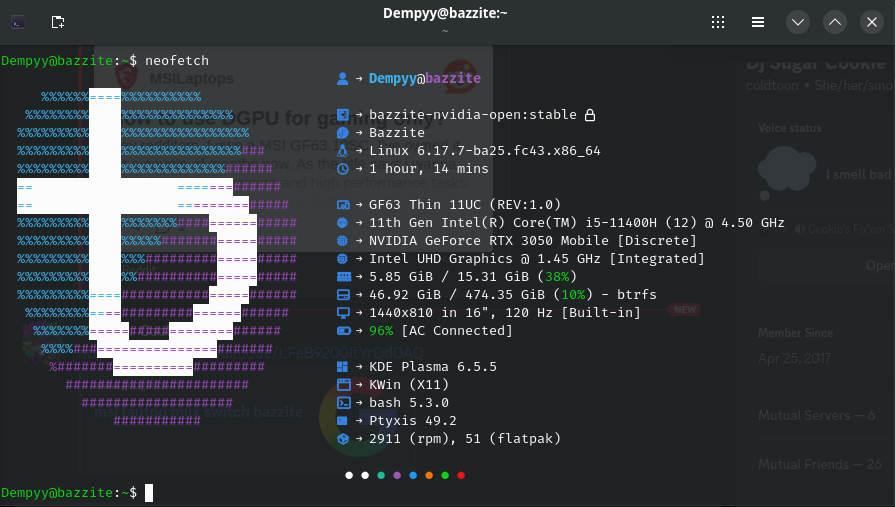Viewport: 895px width, 507px height.
Task: Open the Ptyxis hamburger main menu
Action: [758, 22]
